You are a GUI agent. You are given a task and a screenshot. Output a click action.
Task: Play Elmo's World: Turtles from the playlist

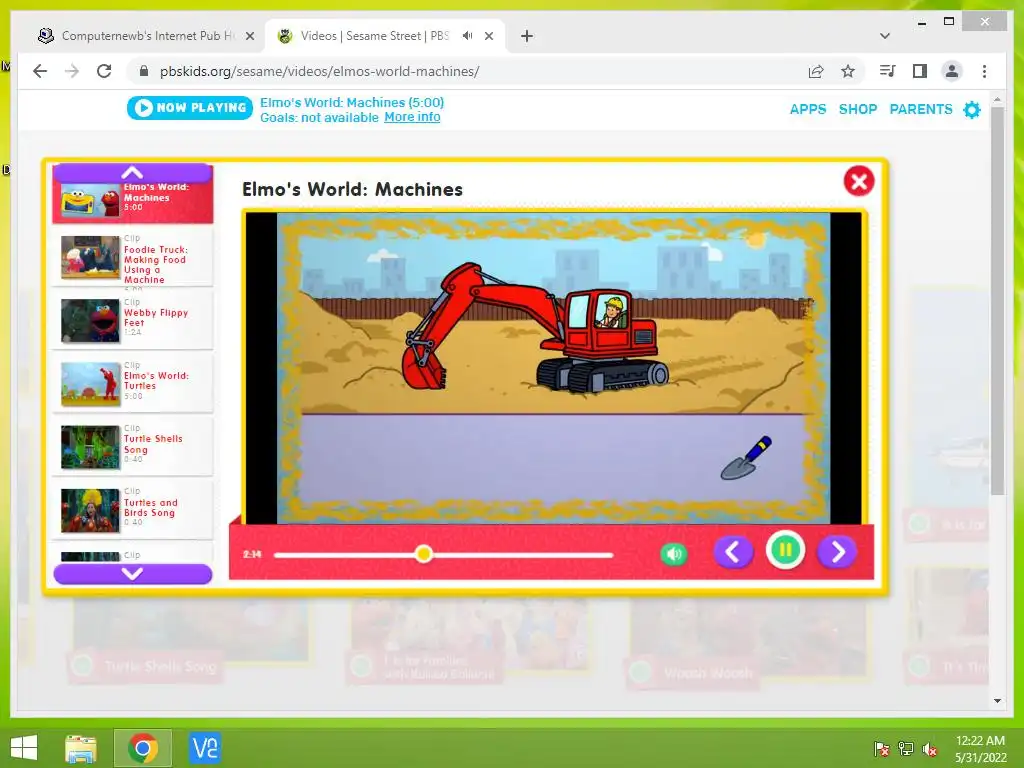[x=133, y=383]
